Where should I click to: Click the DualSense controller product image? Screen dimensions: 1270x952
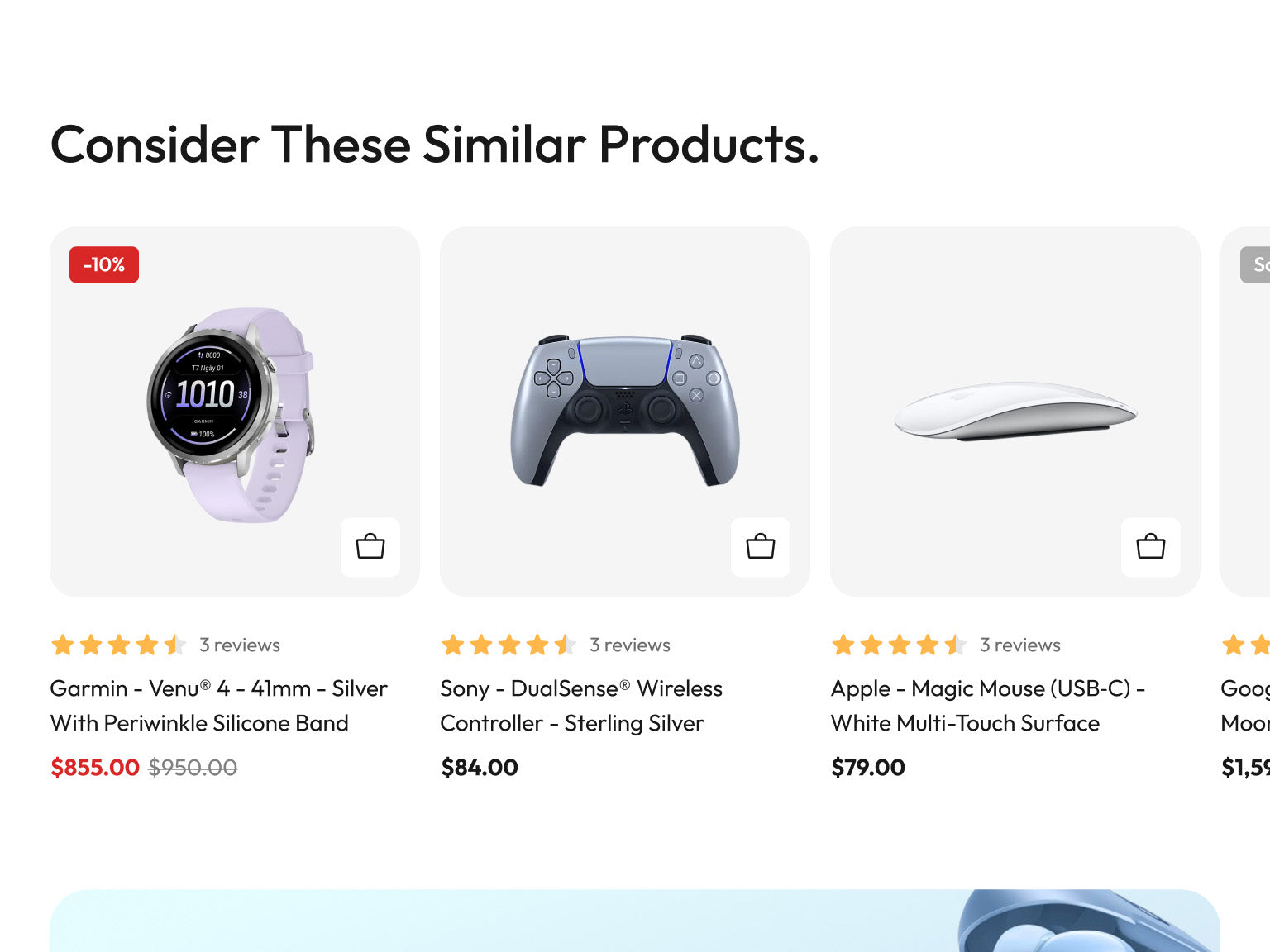pyautogui.click(x=624, y=410)
